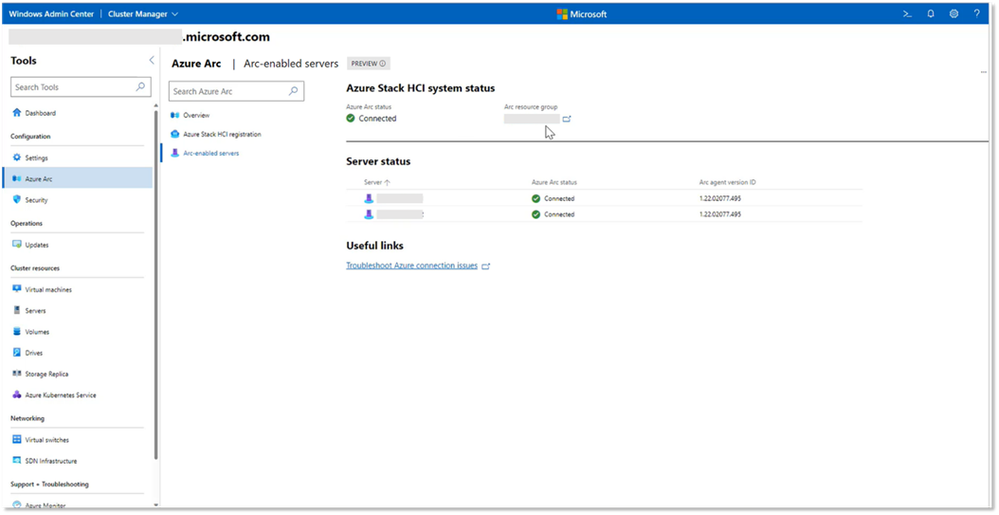The width and height of the screenshot is (999, 515).
Task: Open the help question mark icon
Action: point(977,13)
